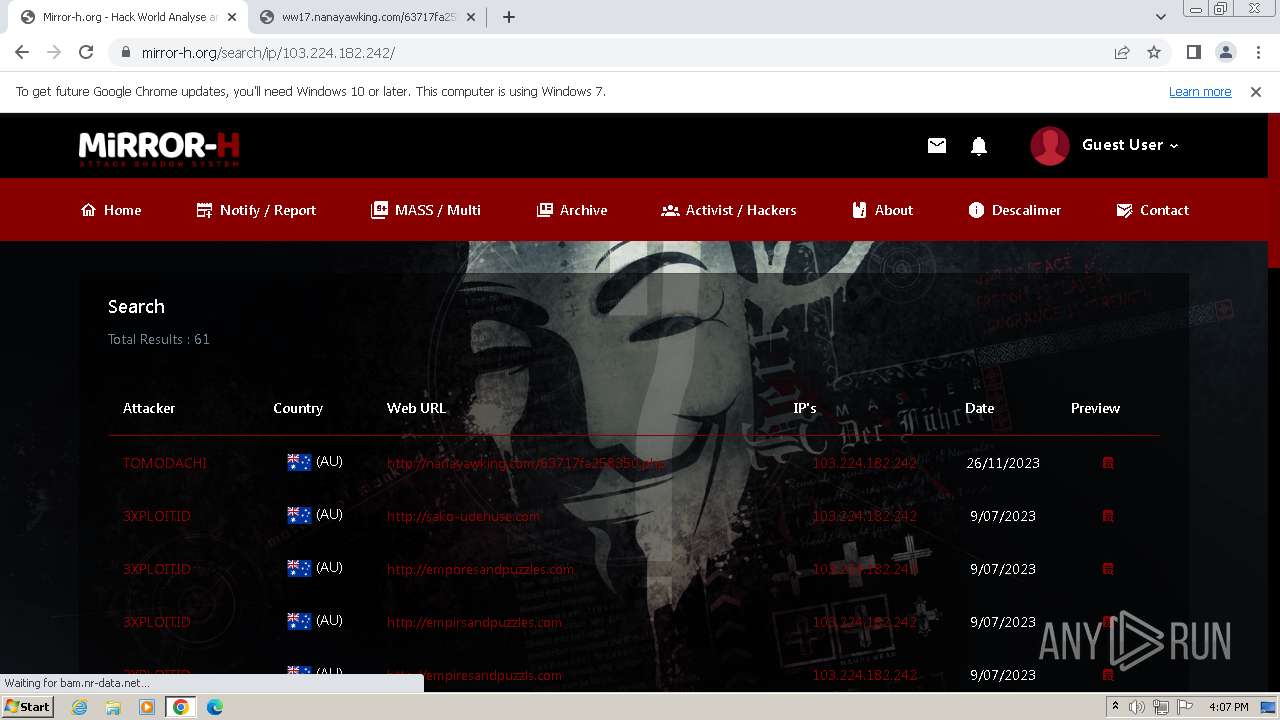The height and width of the screenshot is (720, 1280).
Task: Click attacker name TOMODACHI
Action: click(x=165, y=463)
